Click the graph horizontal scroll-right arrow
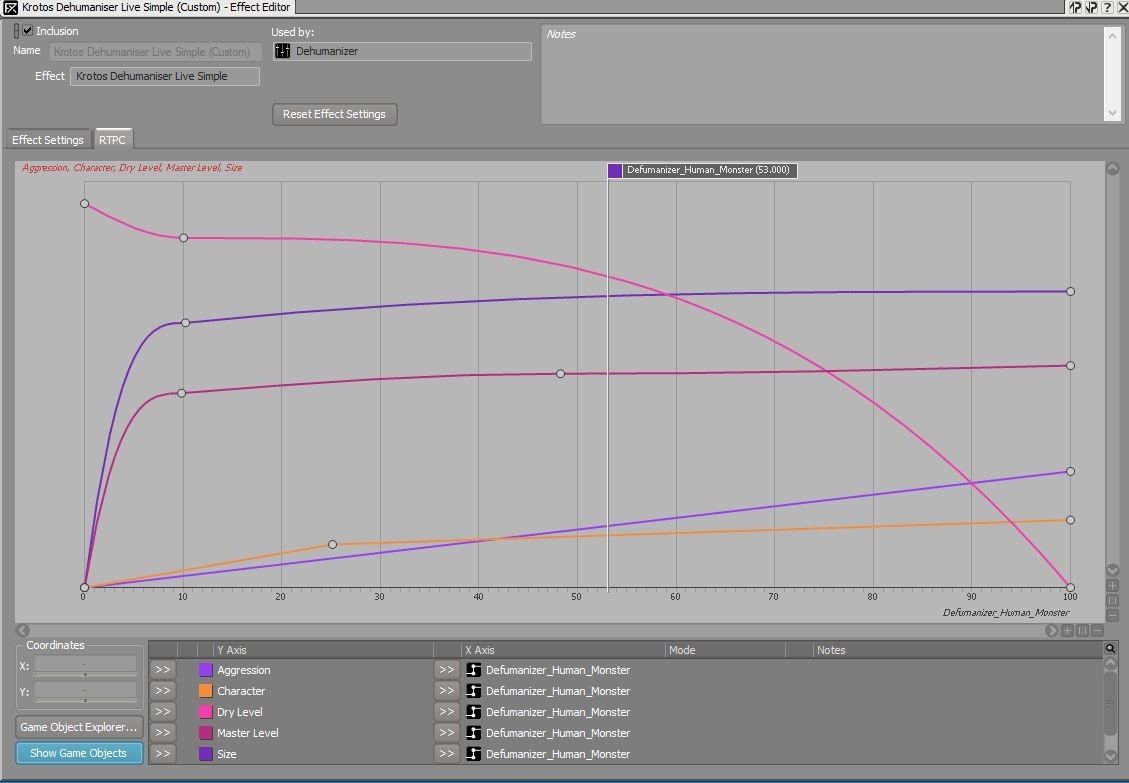1129x783 pixels. (1051, 631)
